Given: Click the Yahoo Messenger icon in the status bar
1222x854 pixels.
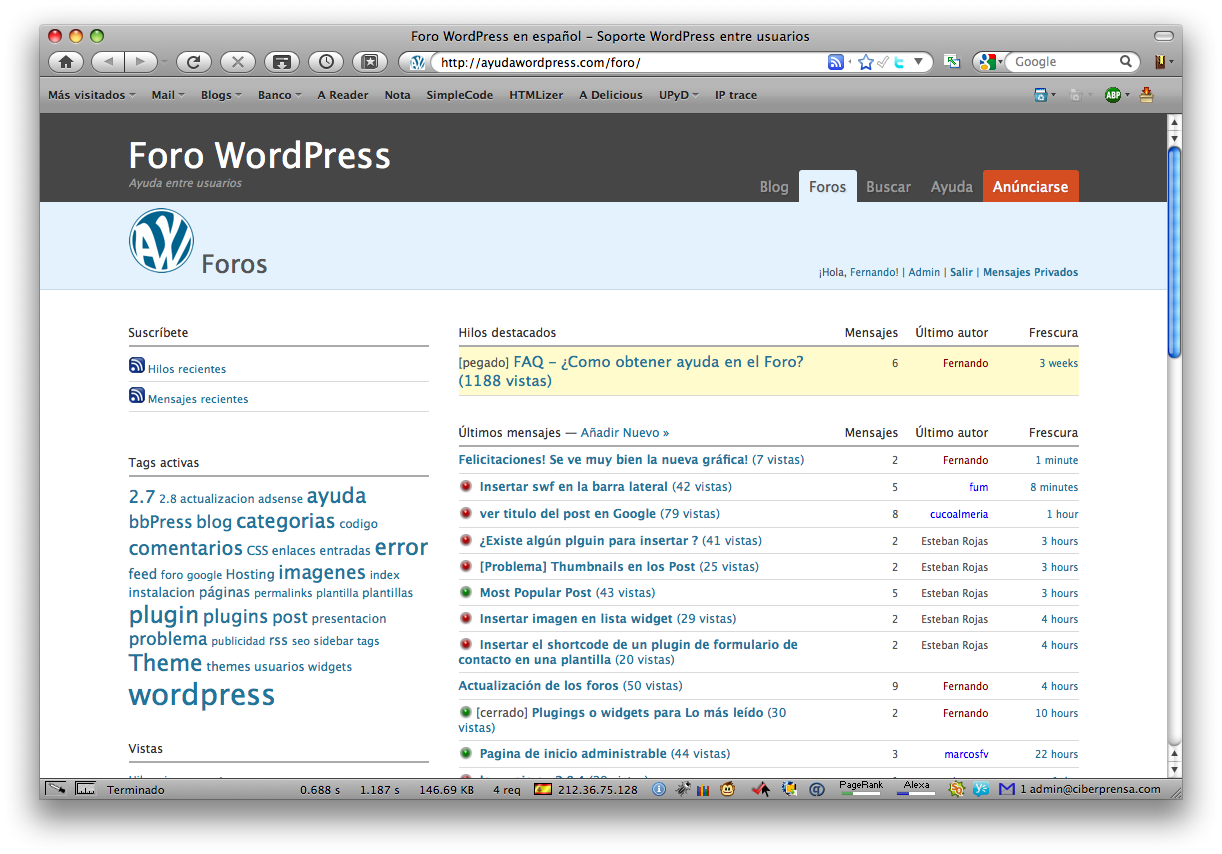Looking at the screenshot, I should [980, 789].
